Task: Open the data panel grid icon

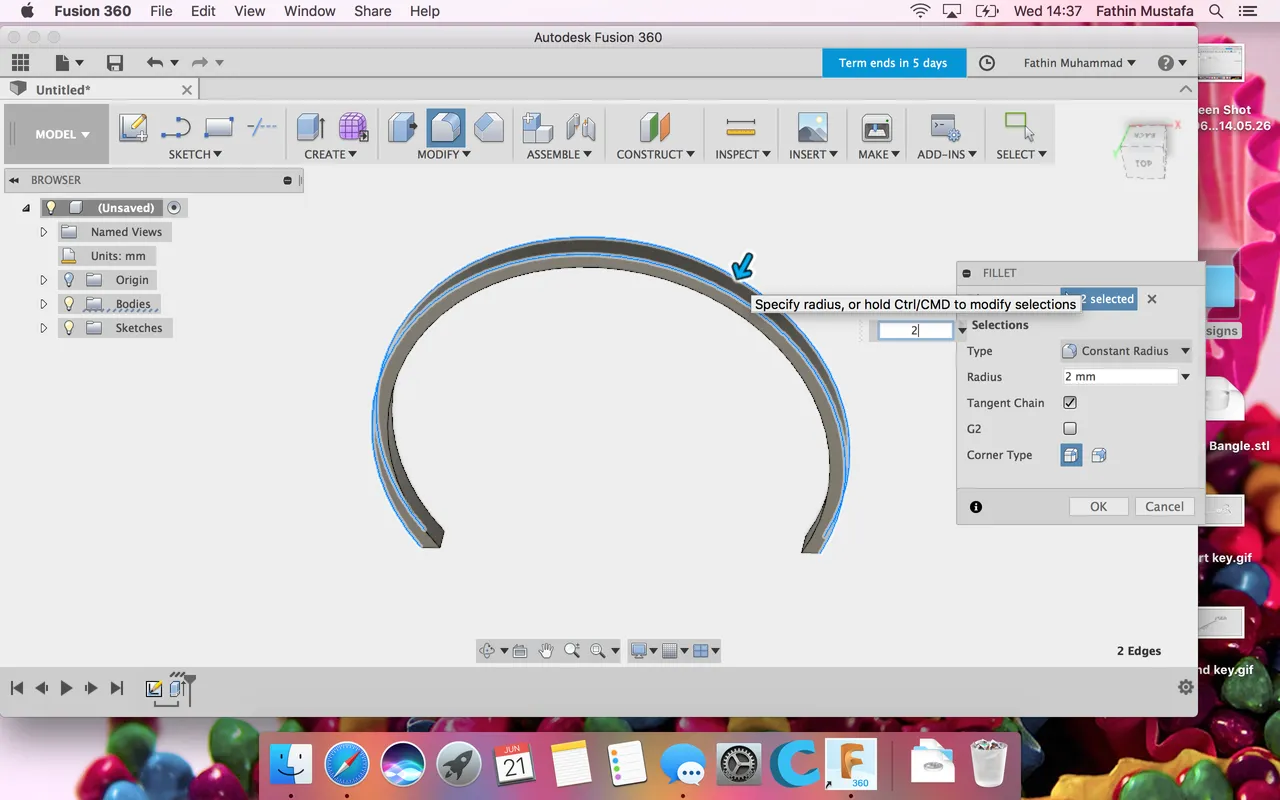Action: pyautogui.click(x=20, y=63)
